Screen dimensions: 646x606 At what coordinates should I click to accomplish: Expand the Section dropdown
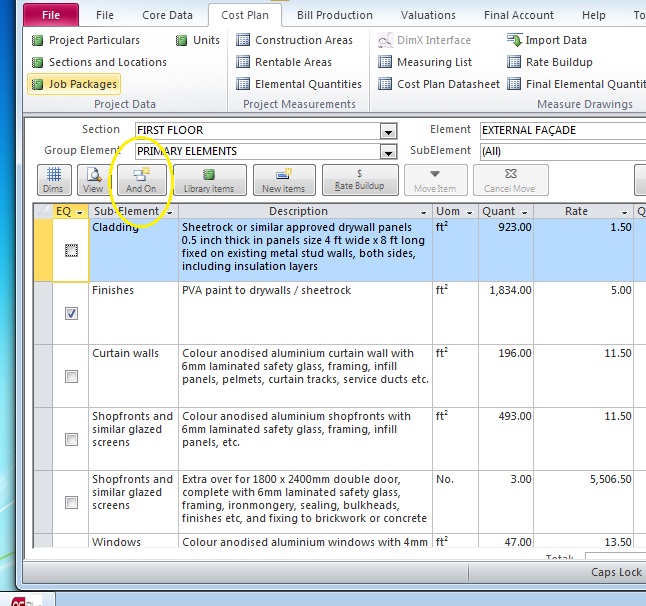388,131
